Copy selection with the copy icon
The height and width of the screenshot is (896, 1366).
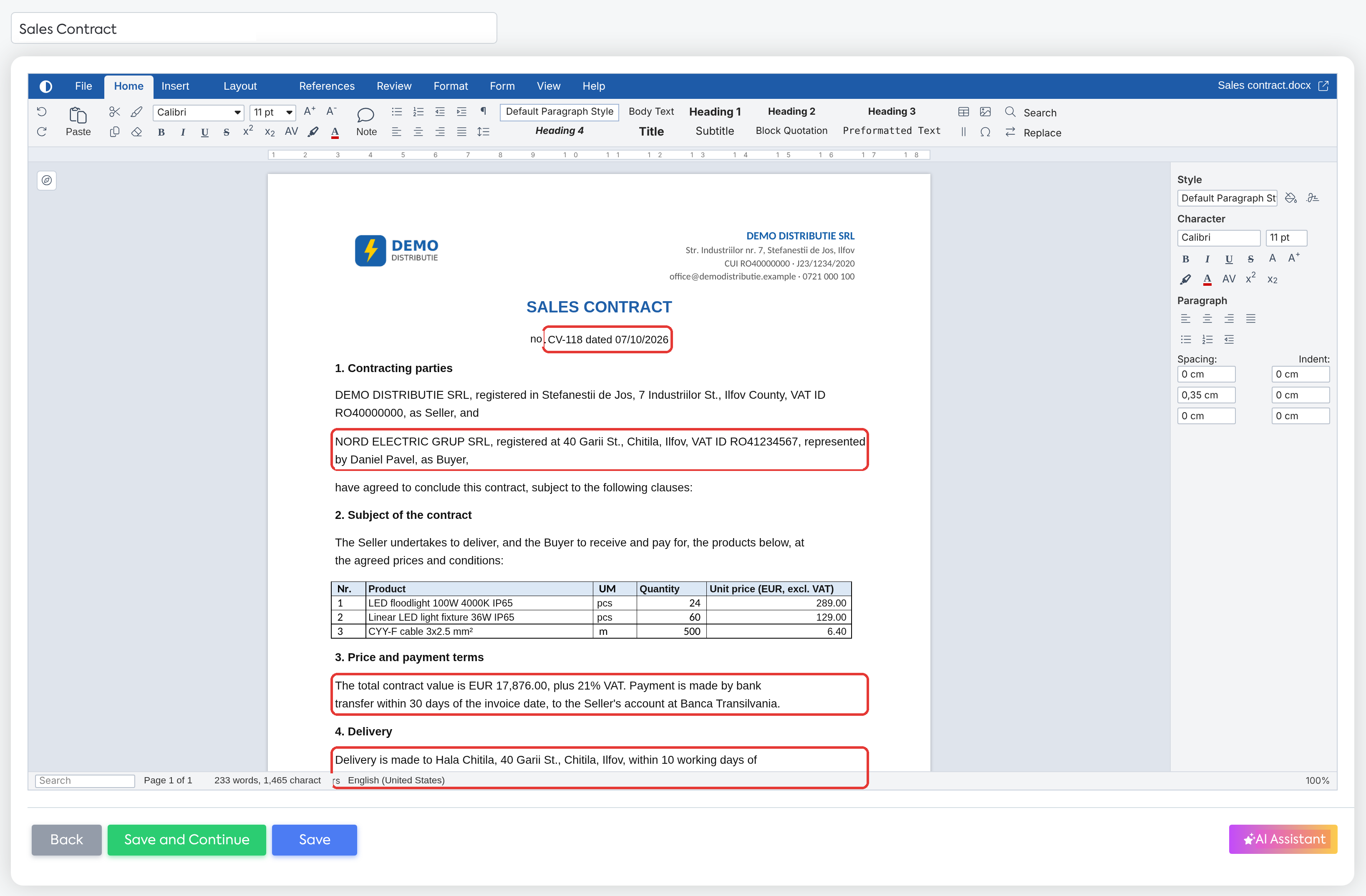(x=114, y=132)
